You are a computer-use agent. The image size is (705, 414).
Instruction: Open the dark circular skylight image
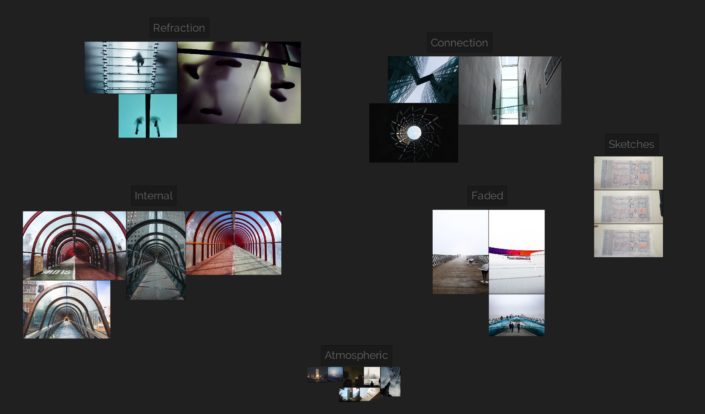414,133
